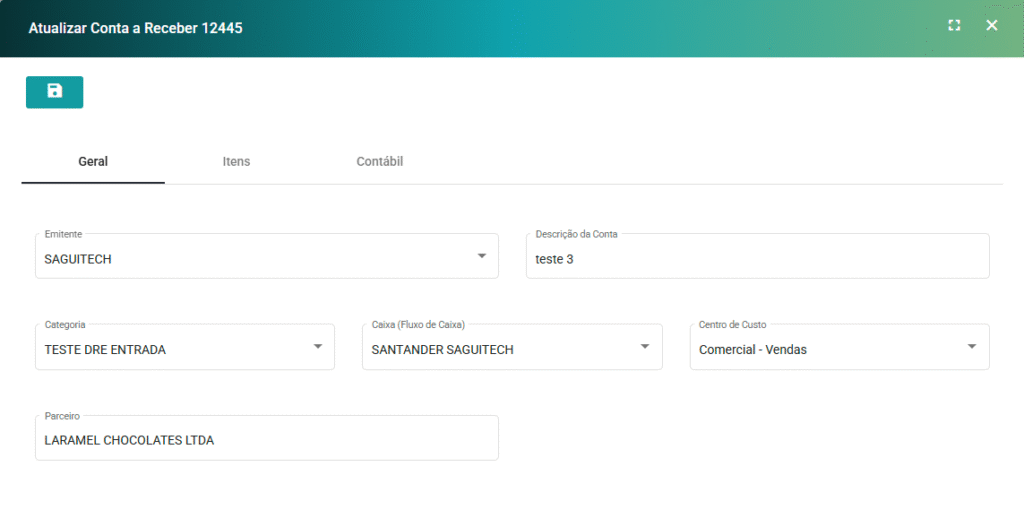1024x527 pixels.
Task: Close the Atualizar Conta a Receber dialog
Action: (x=991, y=26)
